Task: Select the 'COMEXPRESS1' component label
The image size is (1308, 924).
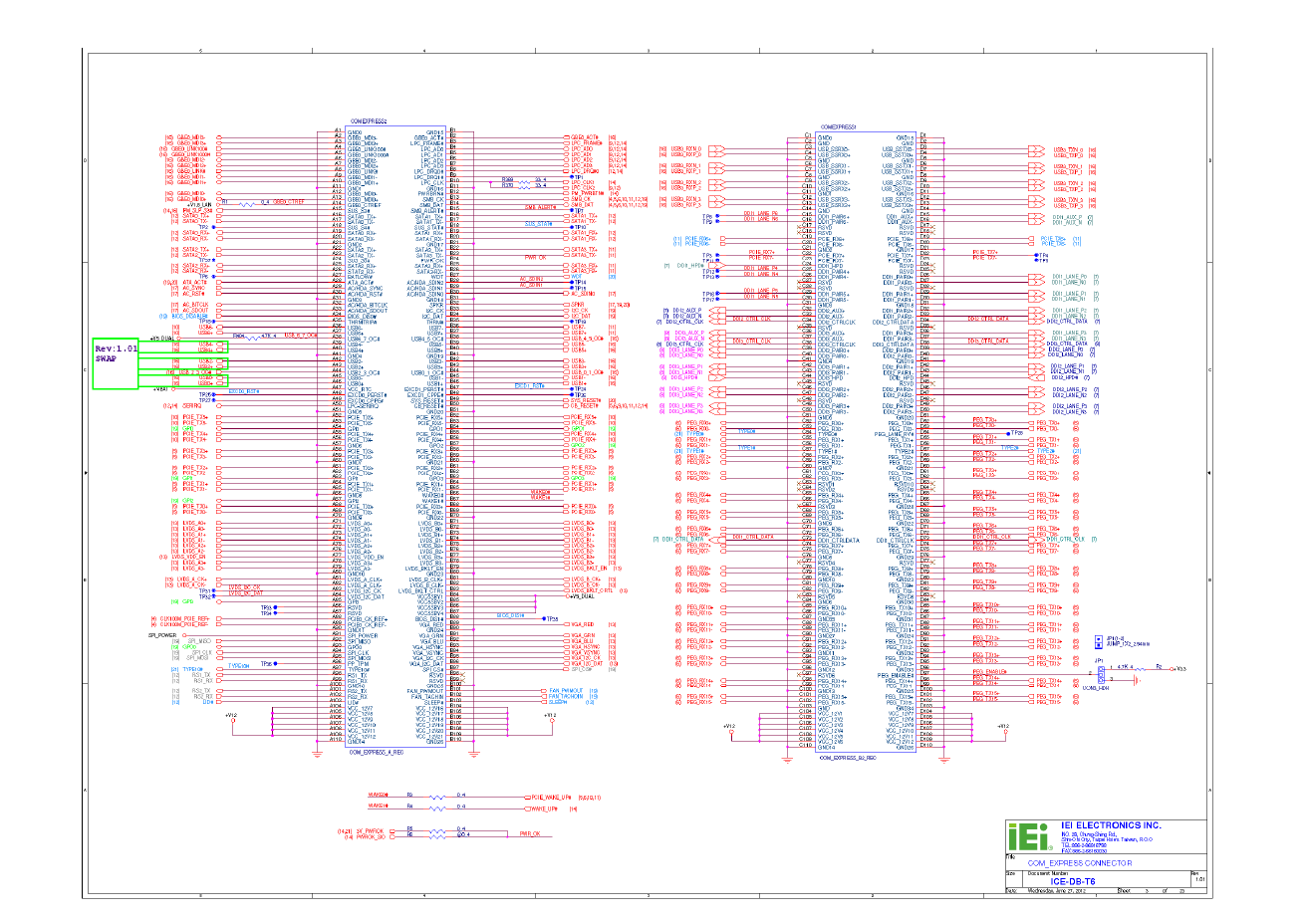Action: 839,127
